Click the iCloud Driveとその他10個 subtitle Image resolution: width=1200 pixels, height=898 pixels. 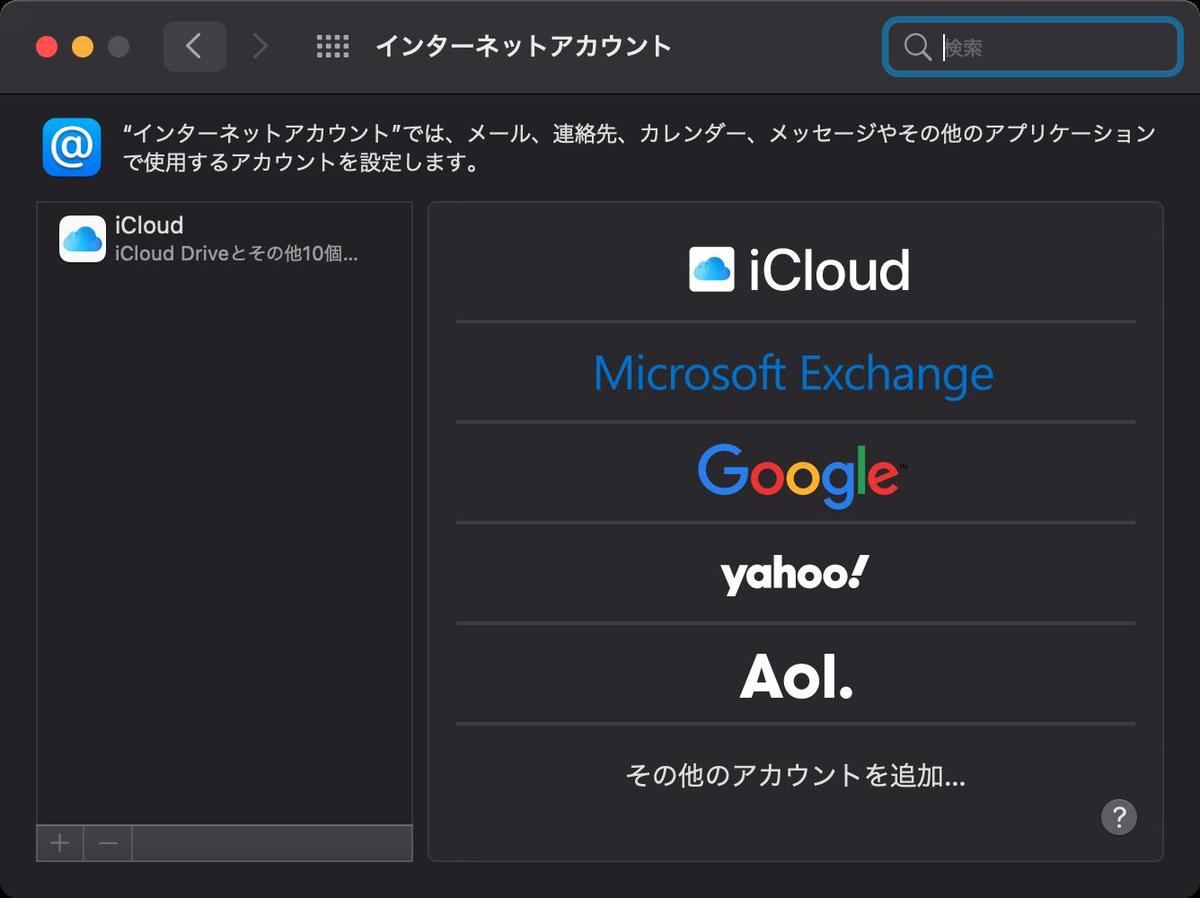click(236, 253)
